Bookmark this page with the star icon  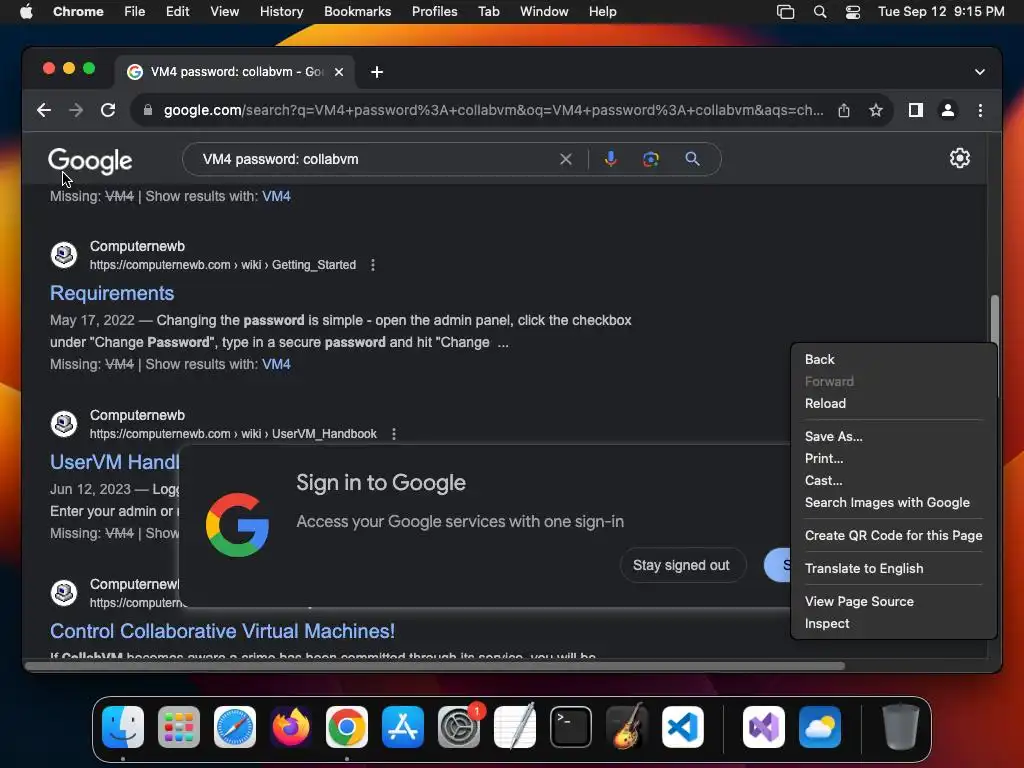pyautogui.click(x=876, y=110)
